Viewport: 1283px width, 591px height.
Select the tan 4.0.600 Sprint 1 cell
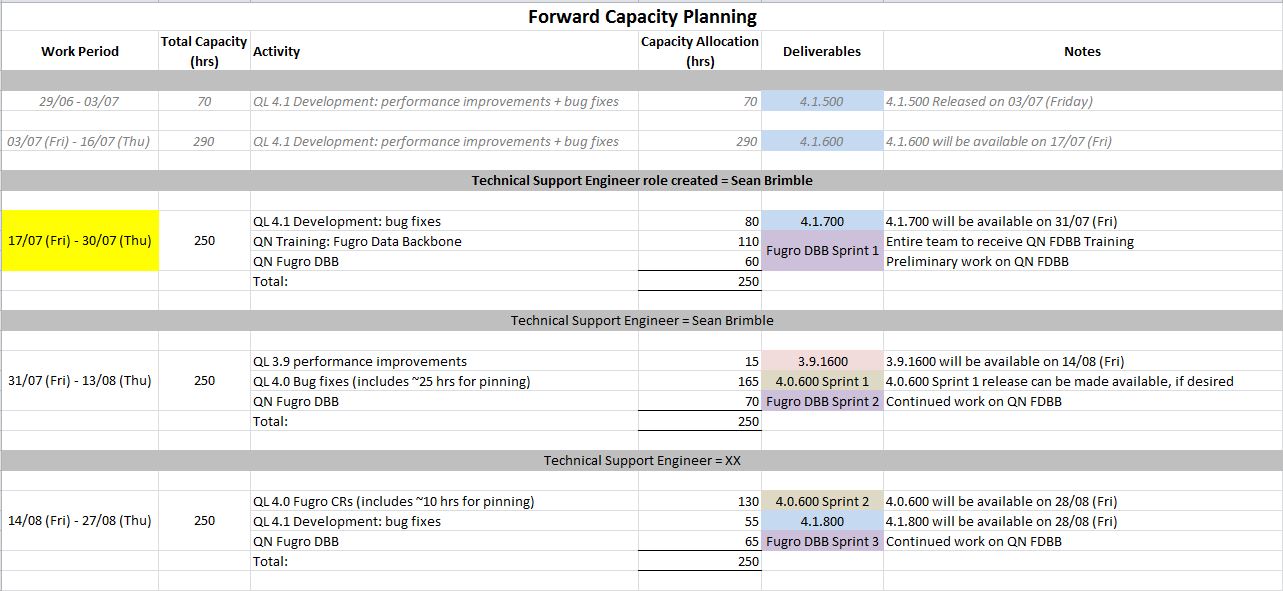pos(822,381)
